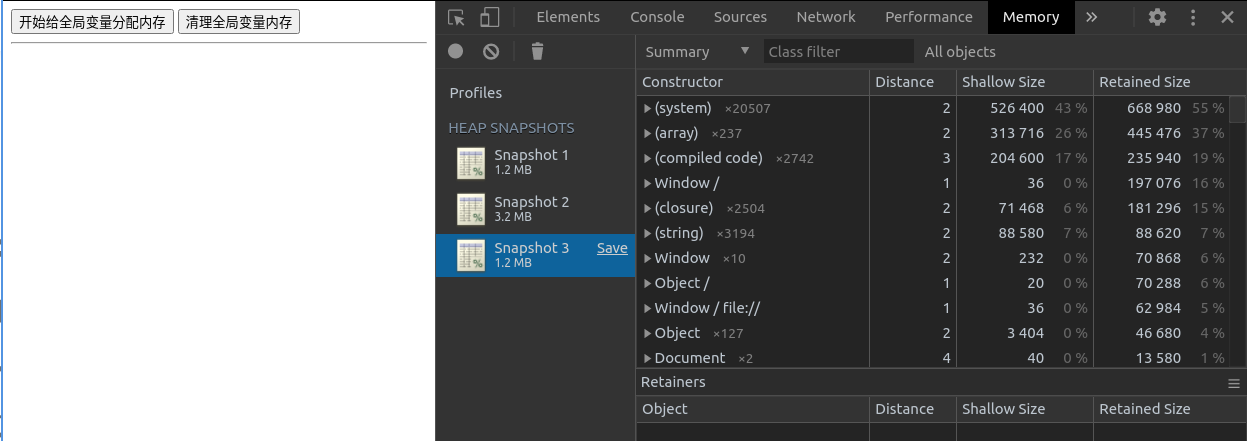The height and width of the screenshot is (441, 1247).
Task: Expand the (system) constructor row
Action: [648, 108]
